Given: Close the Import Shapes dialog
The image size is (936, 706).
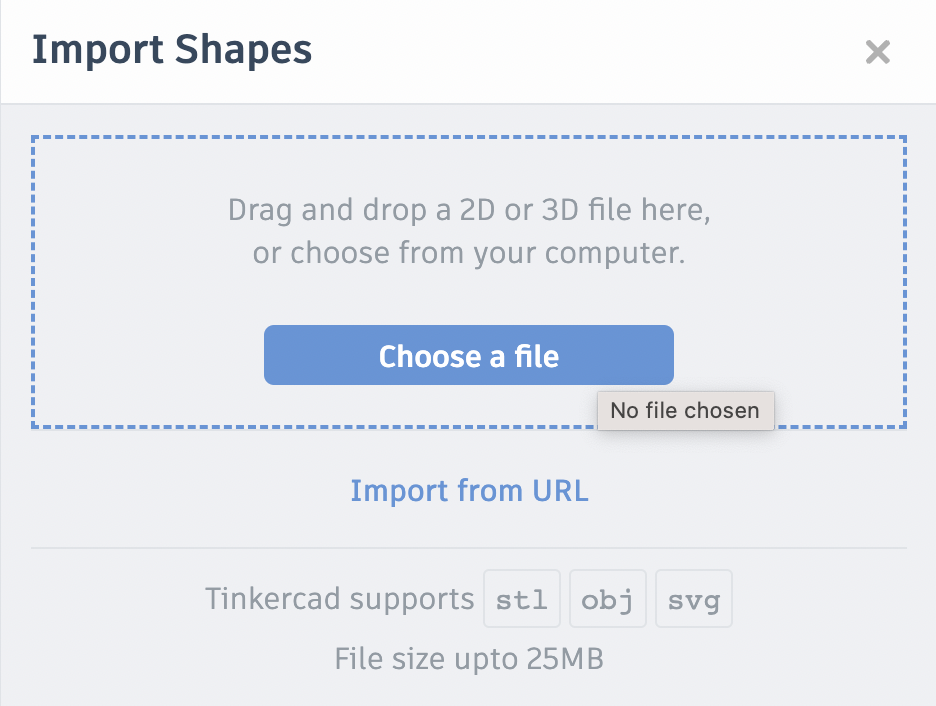Looking at the screenshot, I should [877, 52].
